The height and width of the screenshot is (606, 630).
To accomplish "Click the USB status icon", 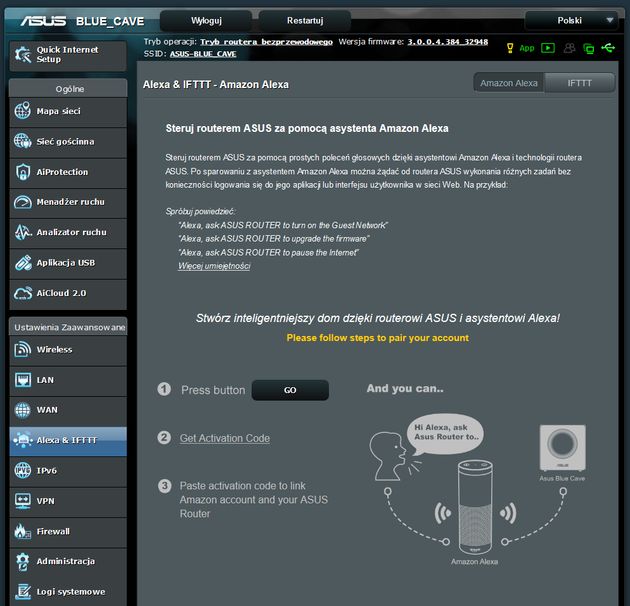I will click(x=608, y=48).
